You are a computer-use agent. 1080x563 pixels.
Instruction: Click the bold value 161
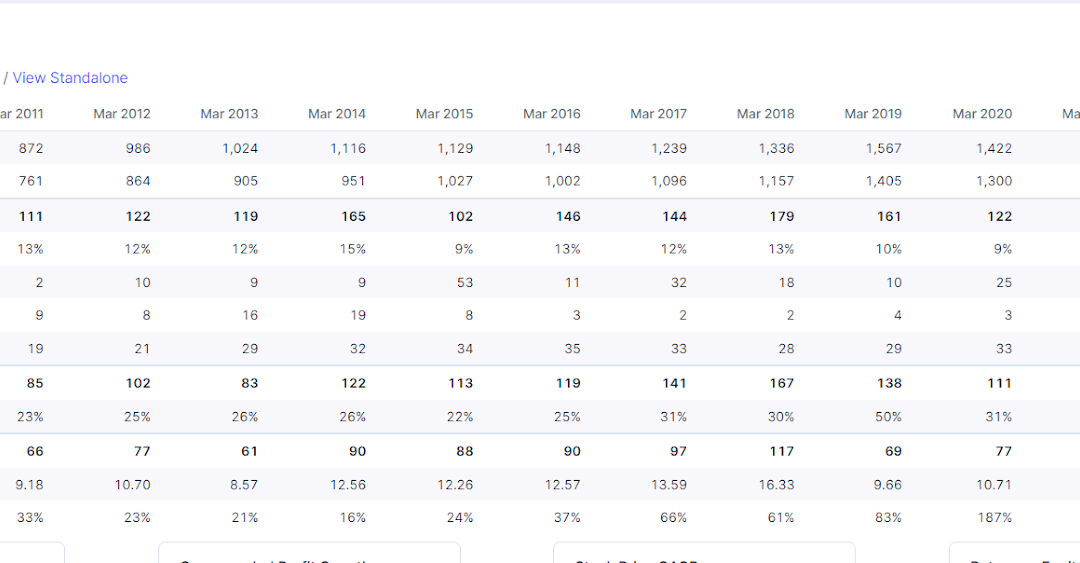889,216
